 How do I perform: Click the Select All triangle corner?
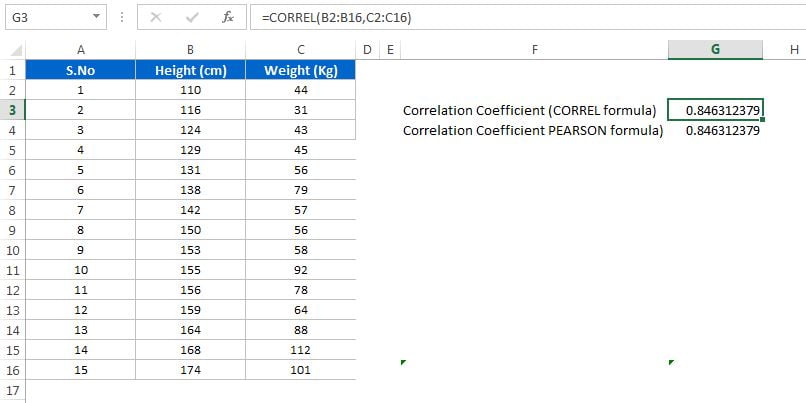coord(16,50)
